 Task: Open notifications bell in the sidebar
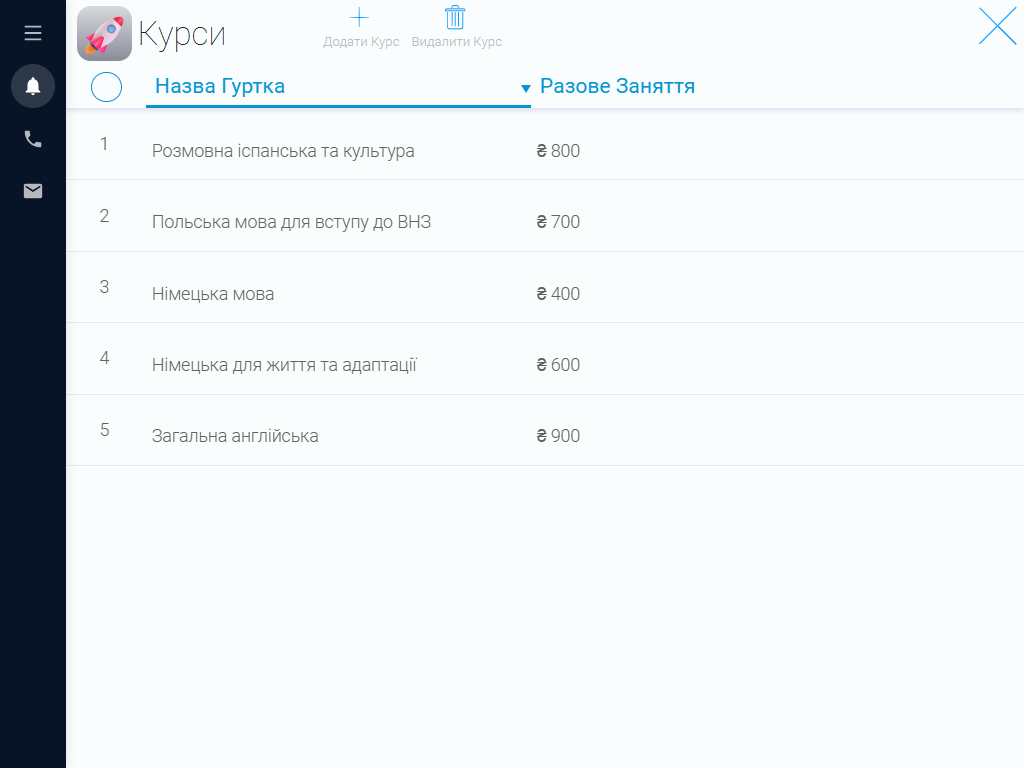coord(33,86)
